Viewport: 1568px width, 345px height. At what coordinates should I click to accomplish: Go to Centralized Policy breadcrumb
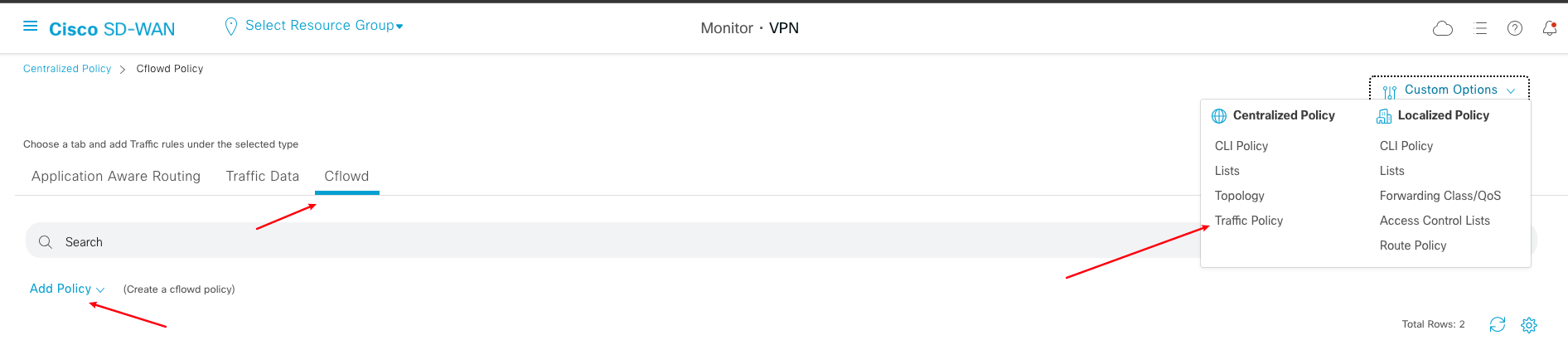[x=67, y=69]
